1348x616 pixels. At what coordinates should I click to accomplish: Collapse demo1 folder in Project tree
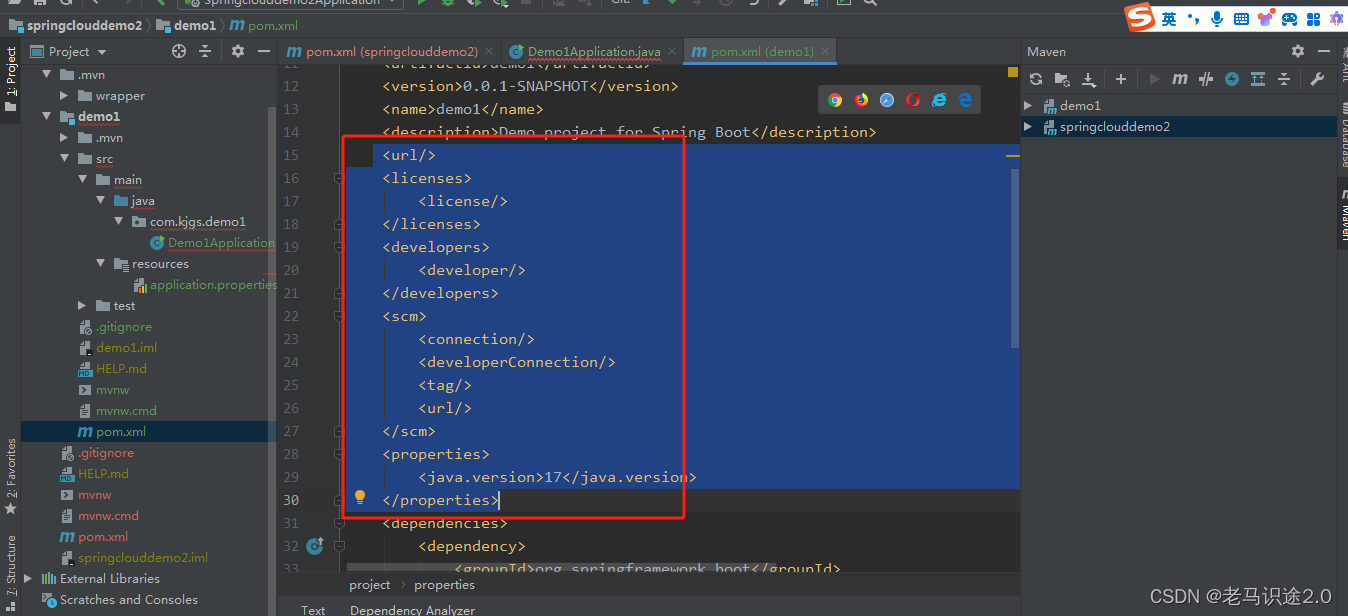click(46, 116)
